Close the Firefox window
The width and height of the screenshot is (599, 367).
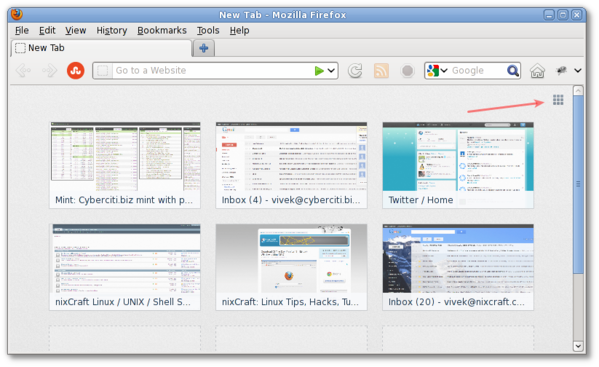coord(576,15)
